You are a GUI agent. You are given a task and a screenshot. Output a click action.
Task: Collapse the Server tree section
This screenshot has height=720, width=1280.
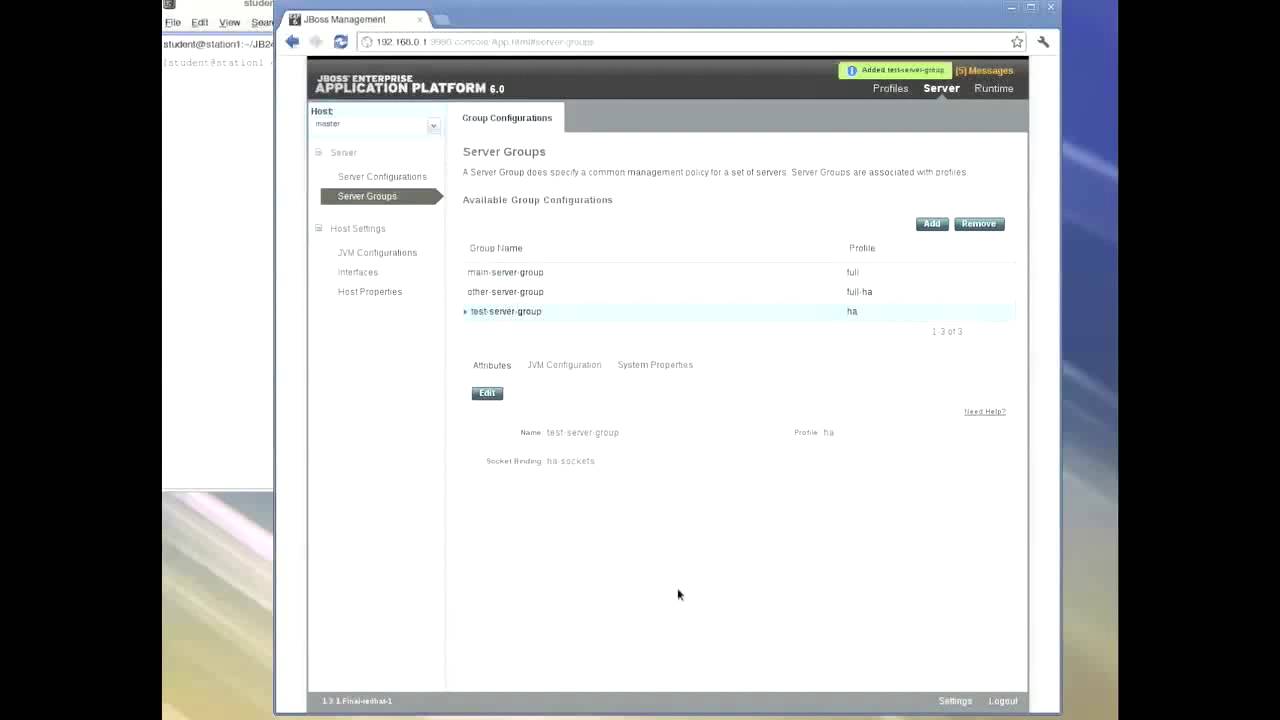tap(319, 152)
